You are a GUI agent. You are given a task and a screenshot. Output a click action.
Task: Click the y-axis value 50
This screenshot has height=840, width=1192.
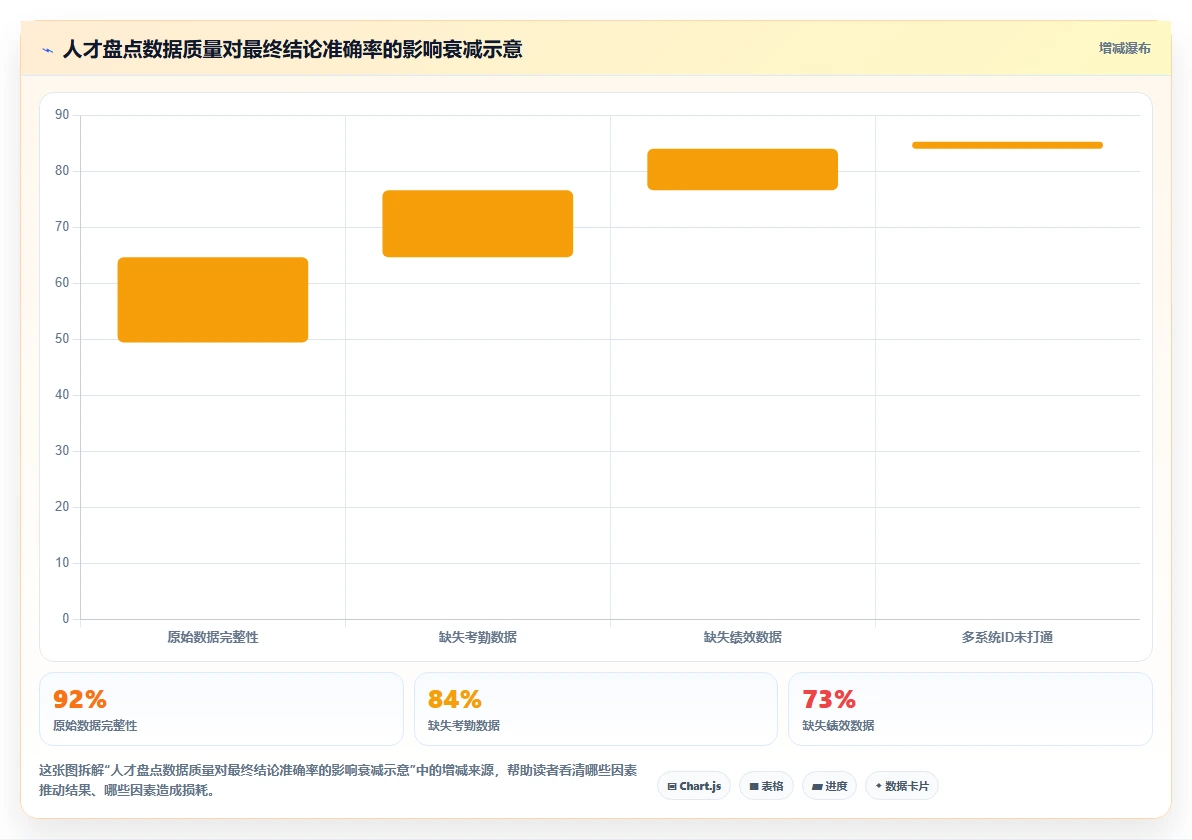click(62, 338)
